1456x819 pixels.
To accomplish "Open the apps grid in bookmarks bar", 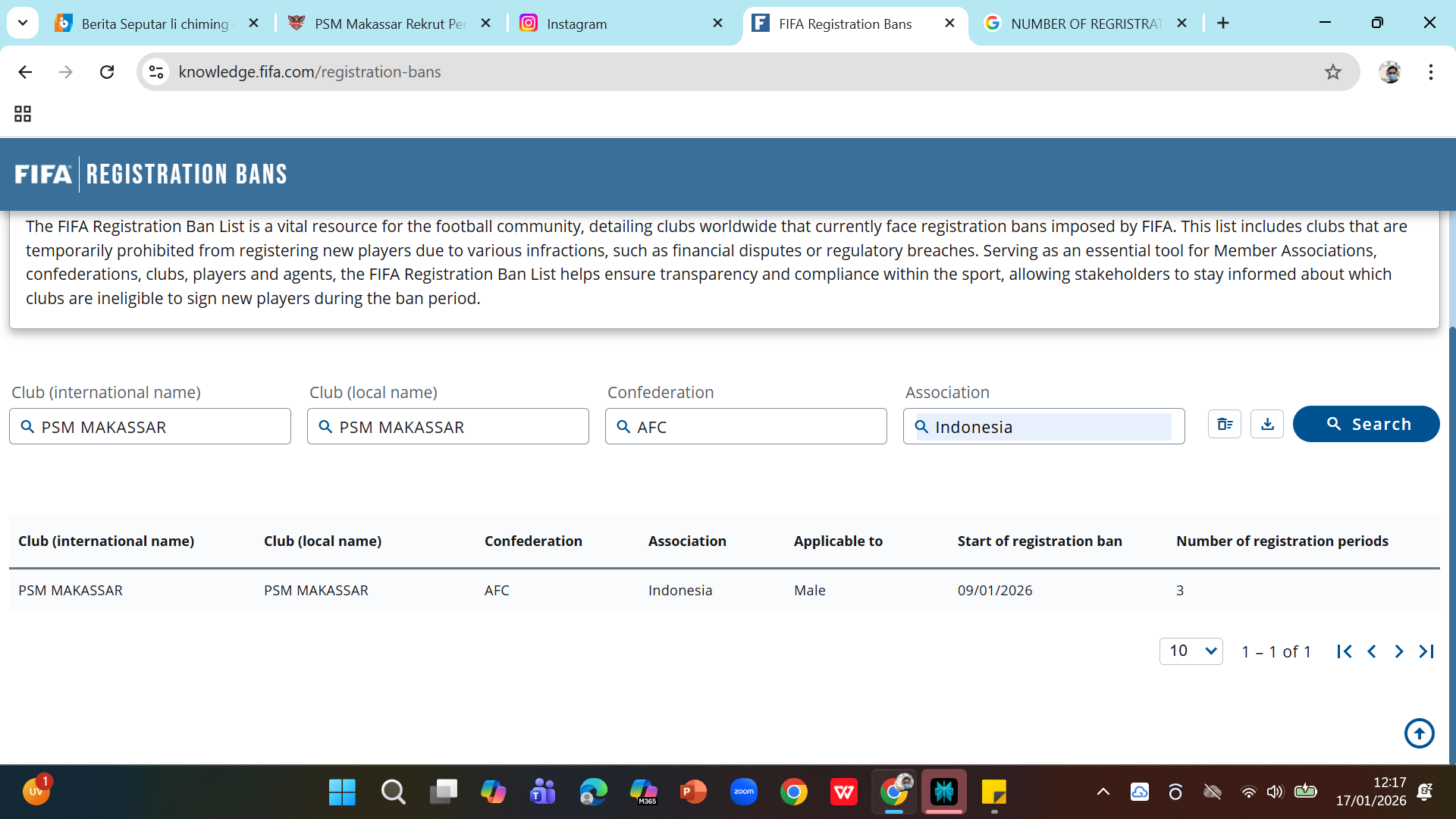I will [23, 114].
